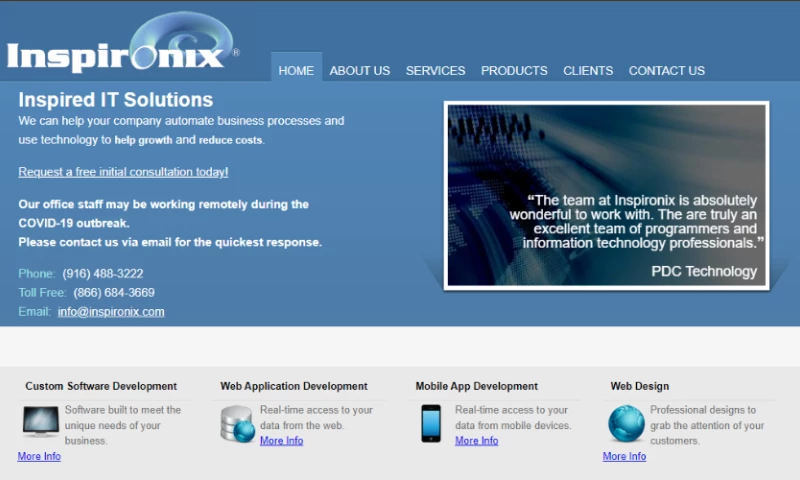Click the Web Design globe icon
The height and width of the screenshot is (480, 800).
tap(626, 424)
